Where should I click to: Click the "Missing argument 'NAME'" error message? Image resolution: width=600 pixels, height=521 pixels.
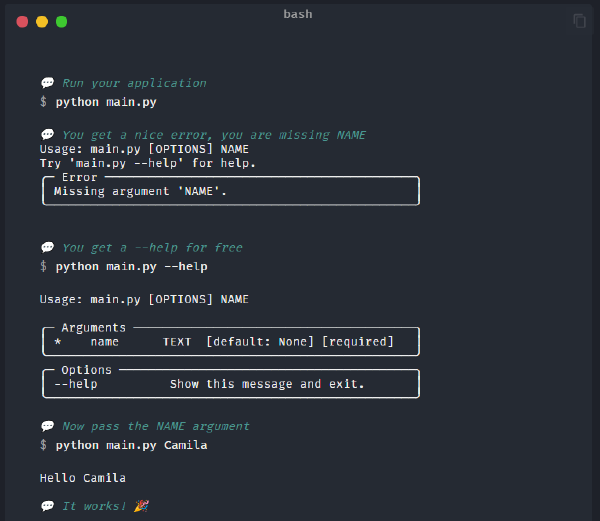pyautogui.click(x=140, y=191)
